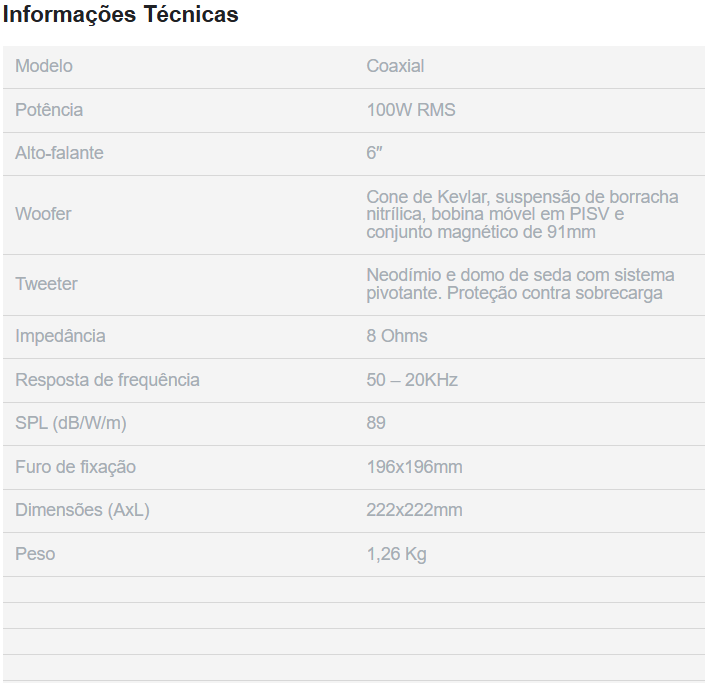
Task: Click the 6″ speaker size value
Action: pos(375,153)
